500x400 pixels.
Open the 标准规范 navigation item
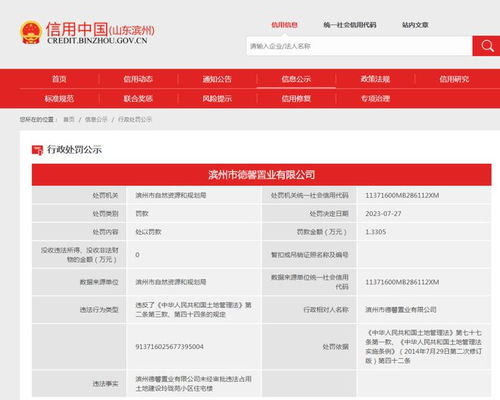59,98
